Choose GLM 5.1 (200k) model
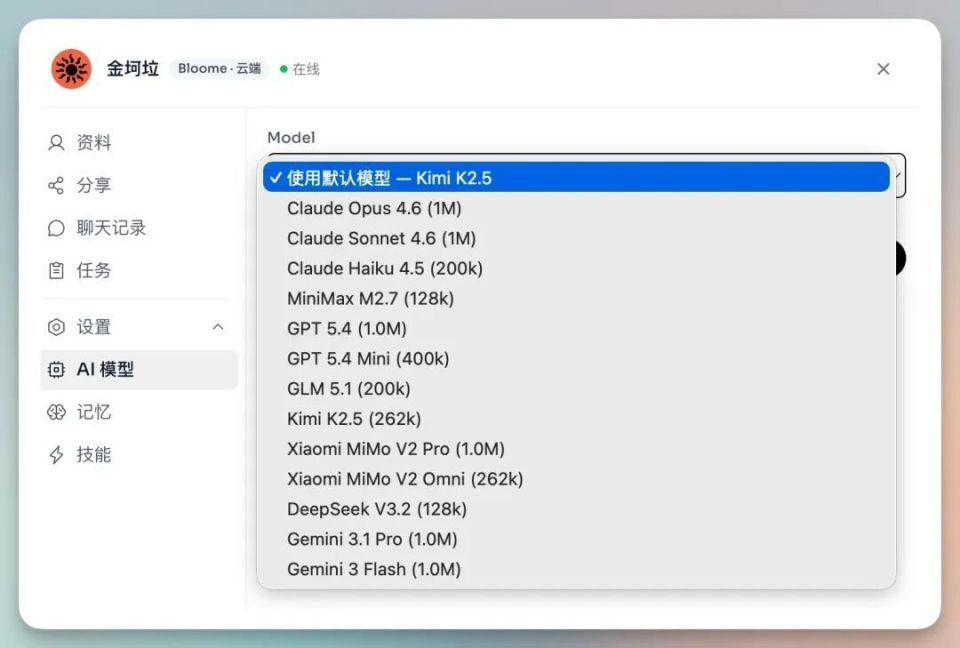 (x=348, y=389)
